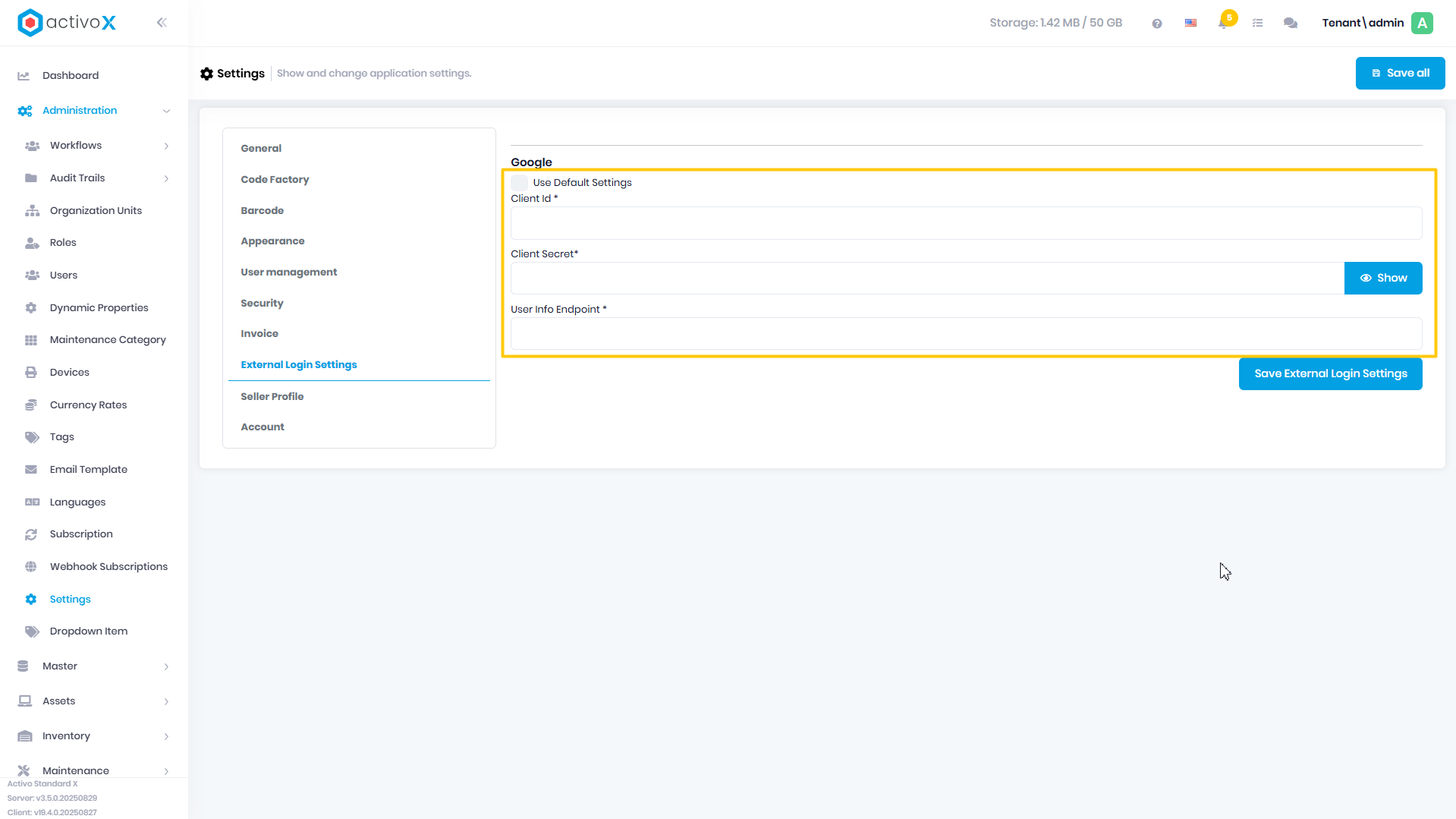Viewport: 1456px width, 819px height.
Task: Open chat bubbles icon in header
Action: (1290, 24)
